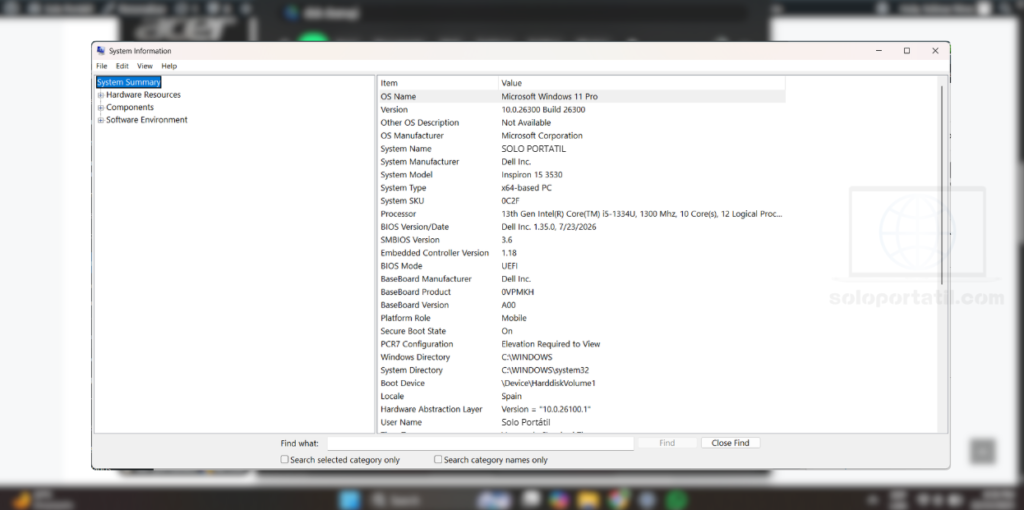1024x510 pixels.
Task: Enable Search category names only checkbox
Action: pos(438,460)
